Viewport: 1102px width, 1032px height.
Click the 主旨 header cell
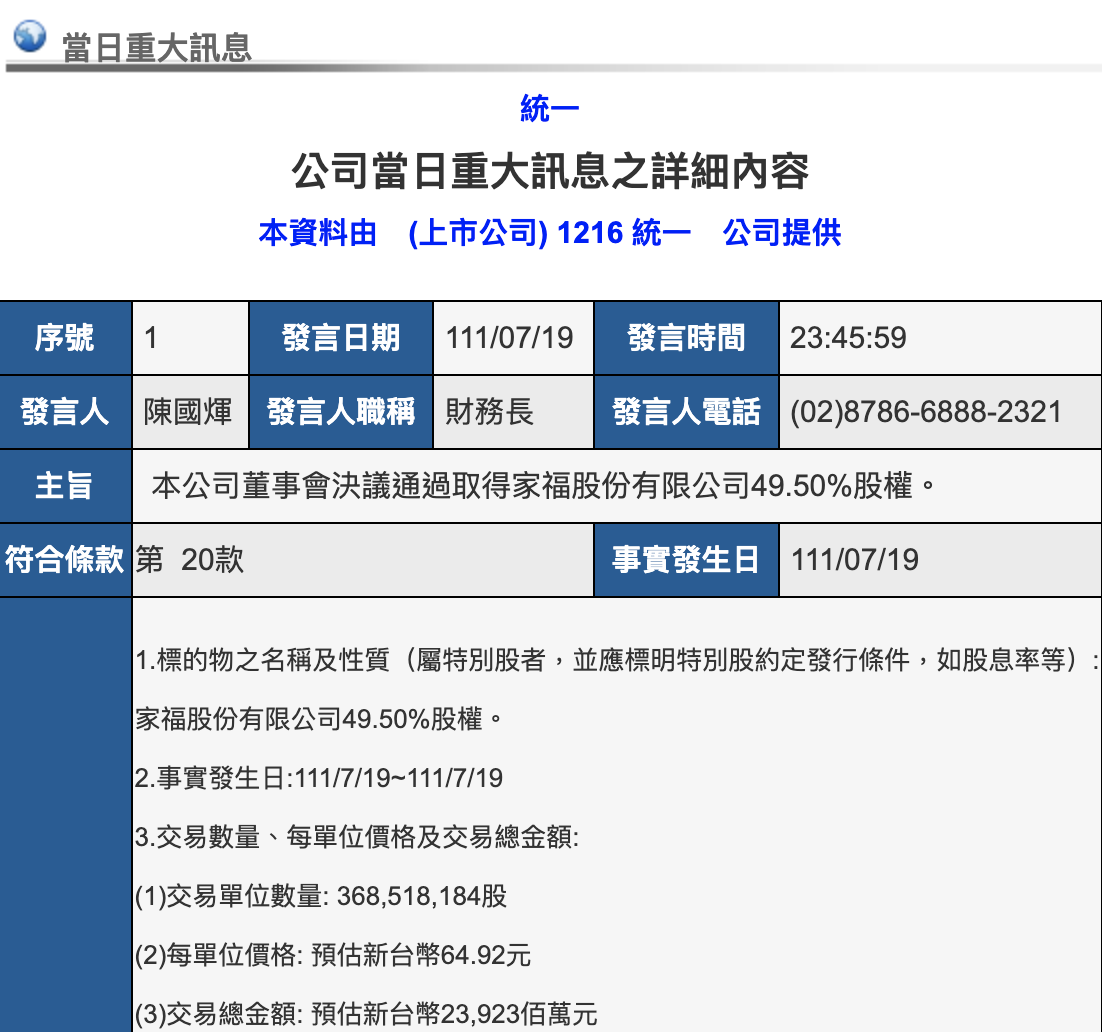pyautogui.click(x=65, y=486)
